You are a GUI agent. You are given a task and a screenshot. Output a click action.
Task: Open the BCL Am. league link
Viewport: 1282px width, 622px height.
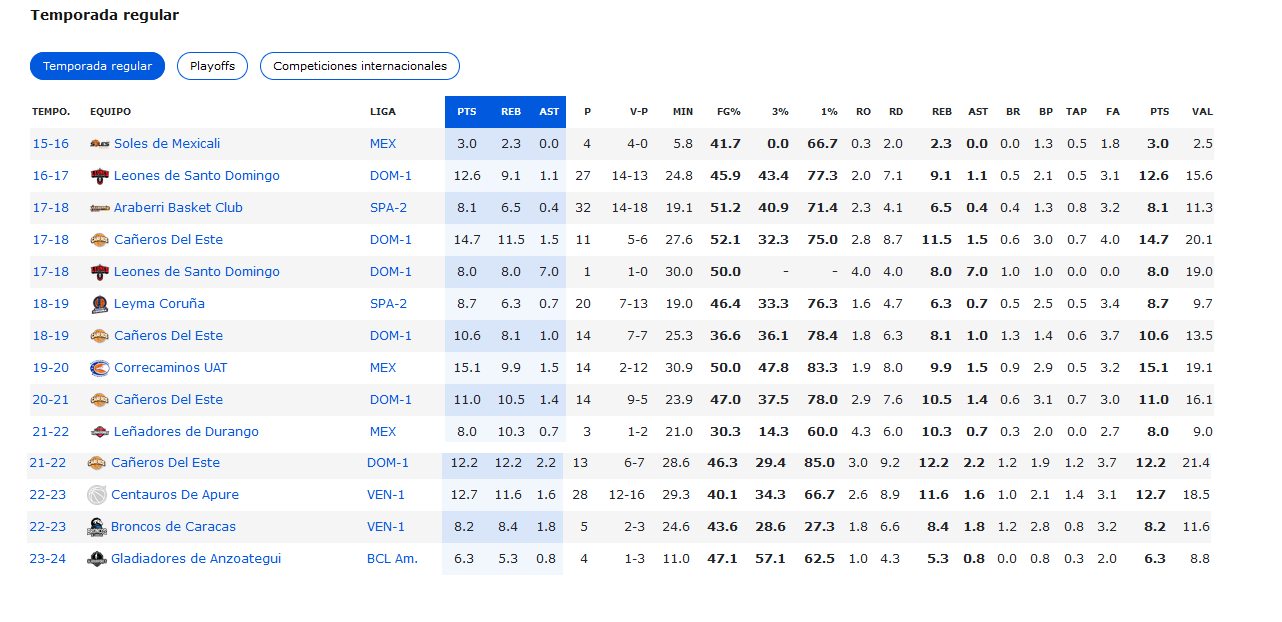392,559
